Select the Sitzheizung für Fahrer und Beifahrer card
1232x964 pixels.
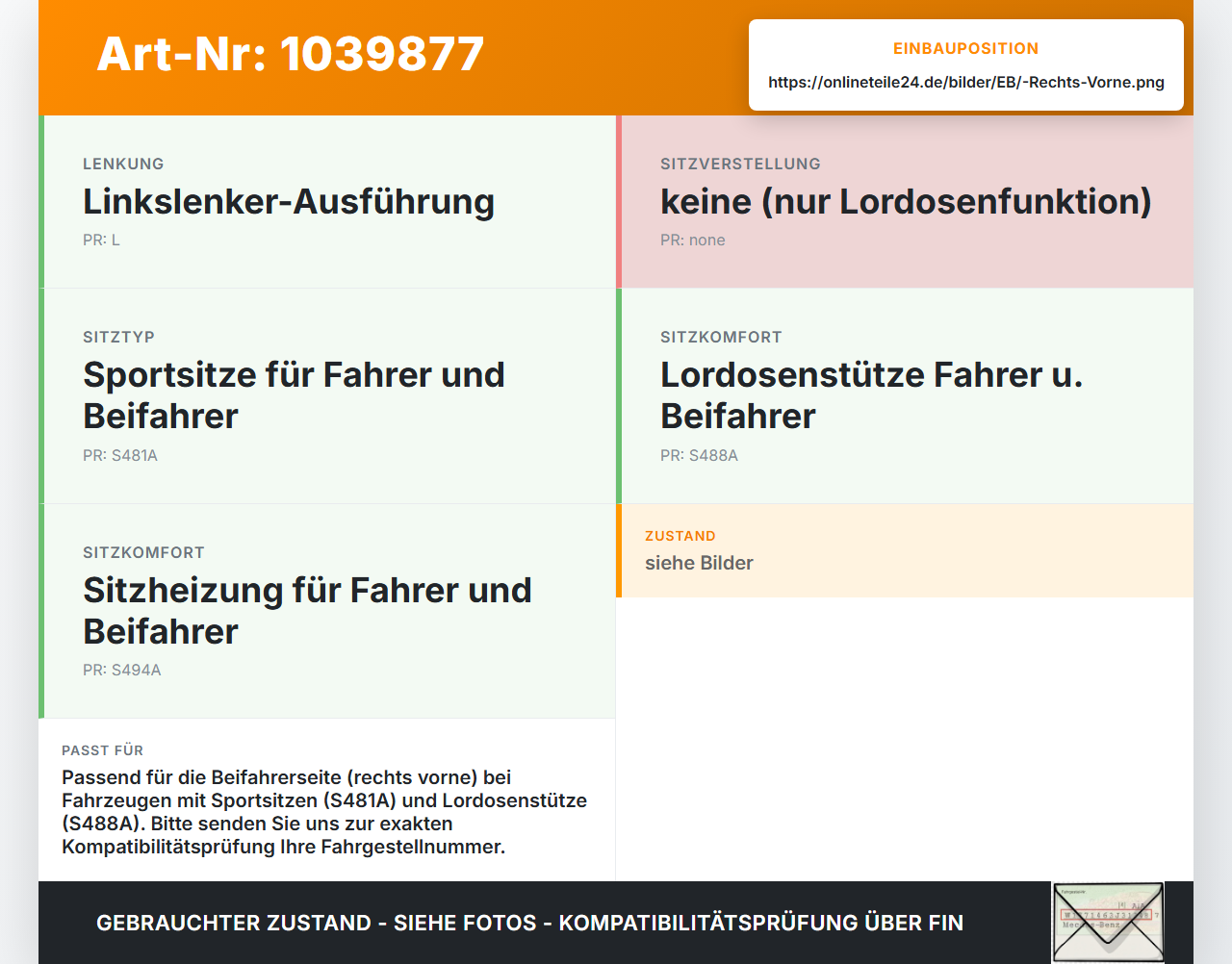point(327,611)
